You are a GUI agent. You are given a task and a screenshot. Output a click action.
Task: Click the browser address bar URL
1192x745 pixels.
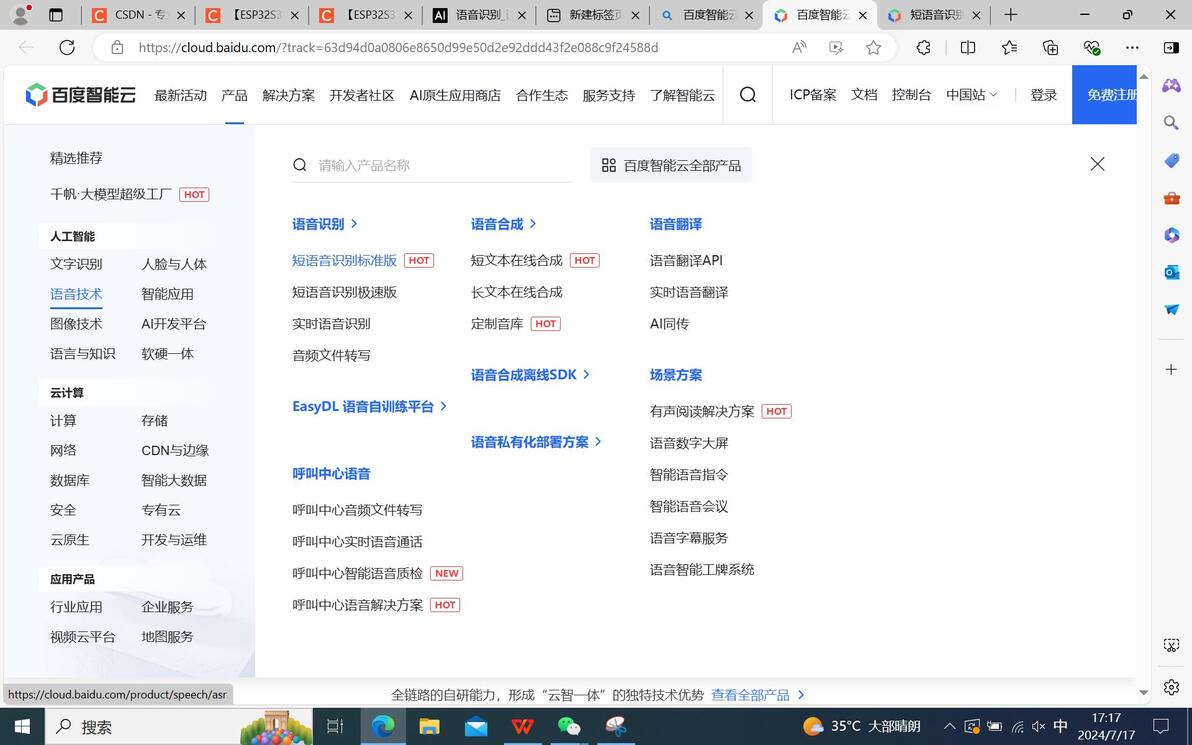tap(398, 47)
